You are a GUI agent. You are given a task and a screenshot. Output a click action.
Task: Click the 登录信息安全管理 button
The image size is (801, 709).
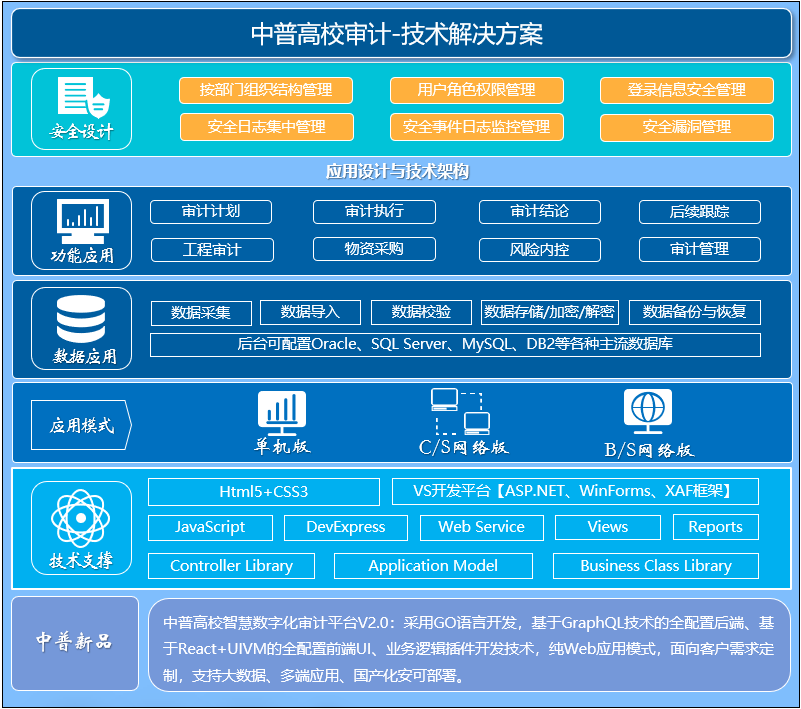click(x=687, y=90)
